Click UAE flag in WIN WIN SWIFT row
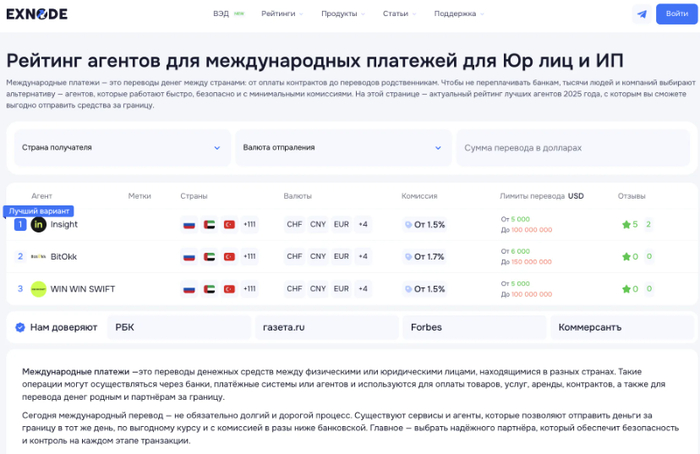The width and height of the screenshot is (700, 454). tap(209, 289)
